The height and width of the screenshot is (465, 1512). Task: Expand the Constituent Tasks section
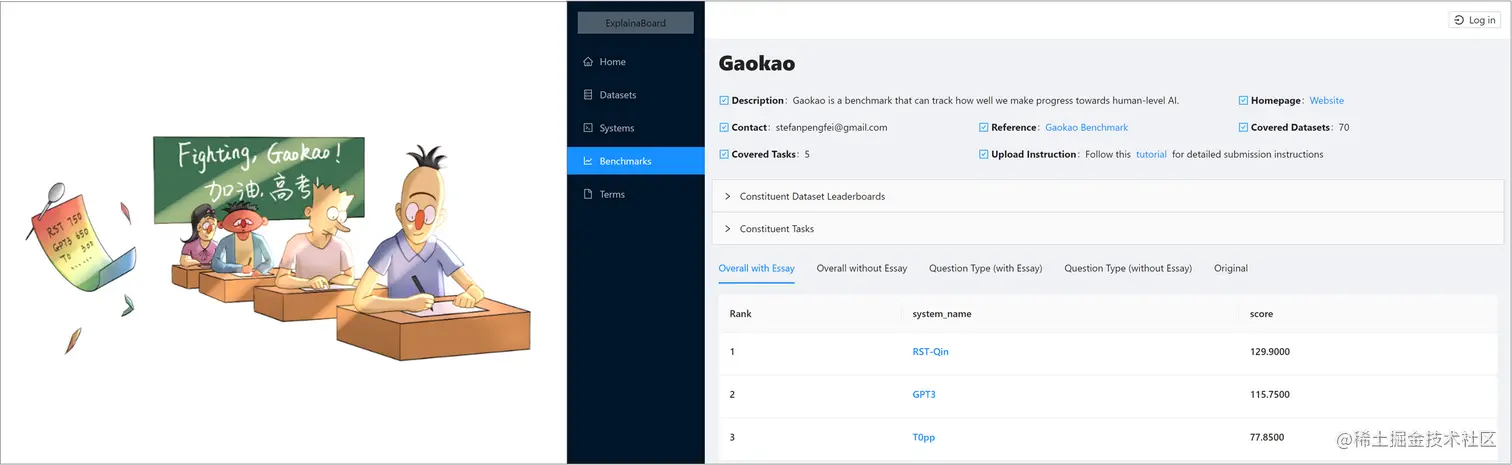[x=1108, y=229]
